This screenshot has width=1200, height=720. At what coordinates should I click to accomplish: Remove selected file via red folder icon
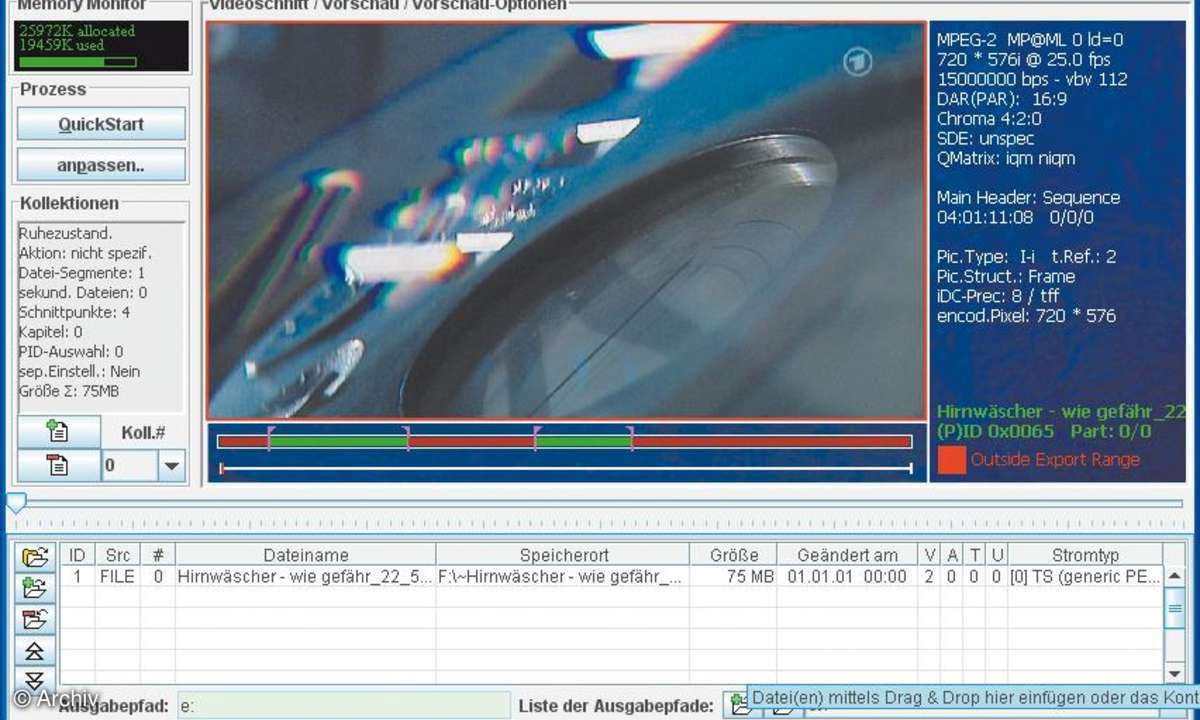click(x=35, y=619)
